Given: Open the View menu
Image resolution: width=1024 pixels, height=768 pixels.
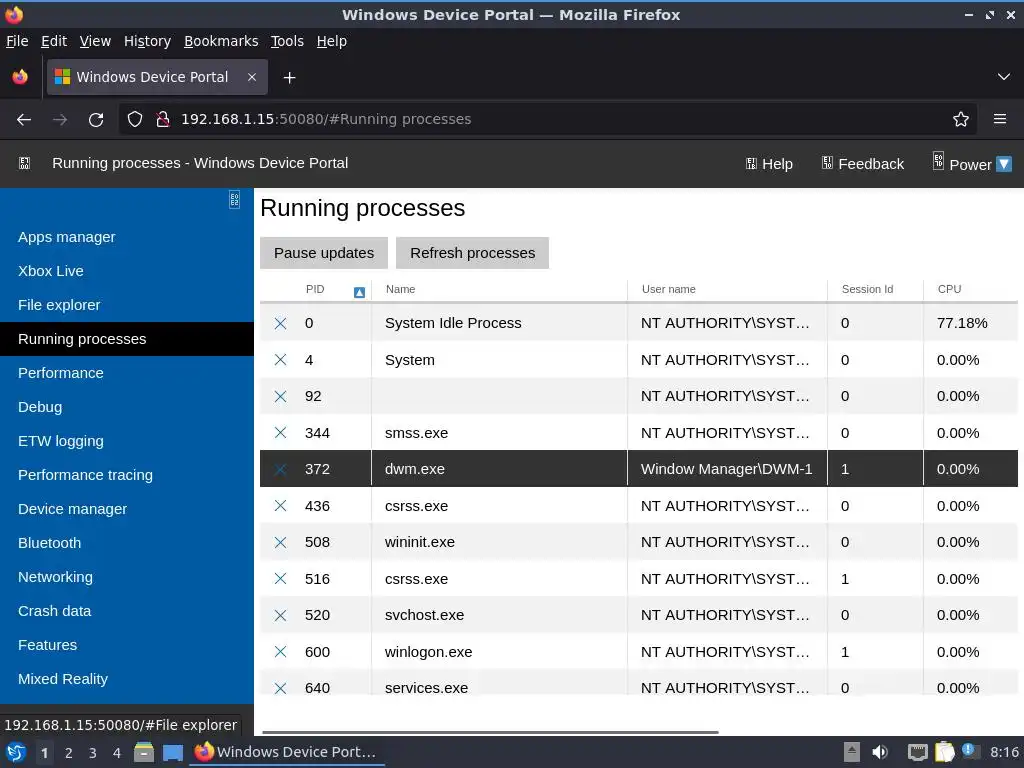Looking at the screenshot, I should [x=95, y=41].
